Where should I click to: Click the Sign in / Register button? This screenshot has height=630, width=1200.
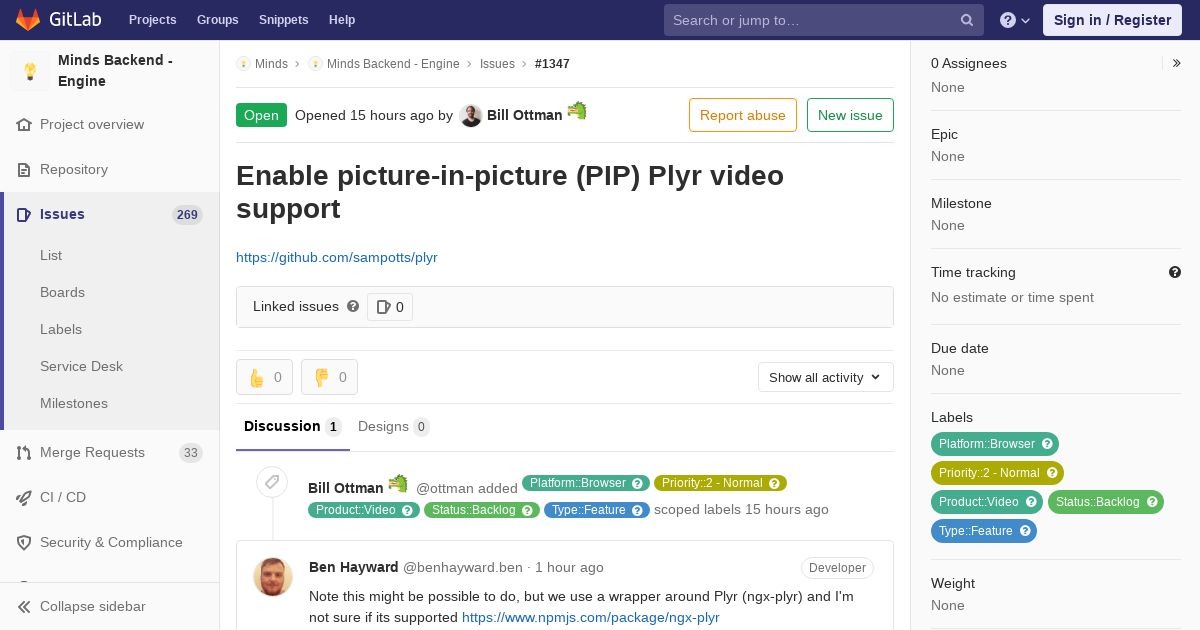coord(1113,20)
